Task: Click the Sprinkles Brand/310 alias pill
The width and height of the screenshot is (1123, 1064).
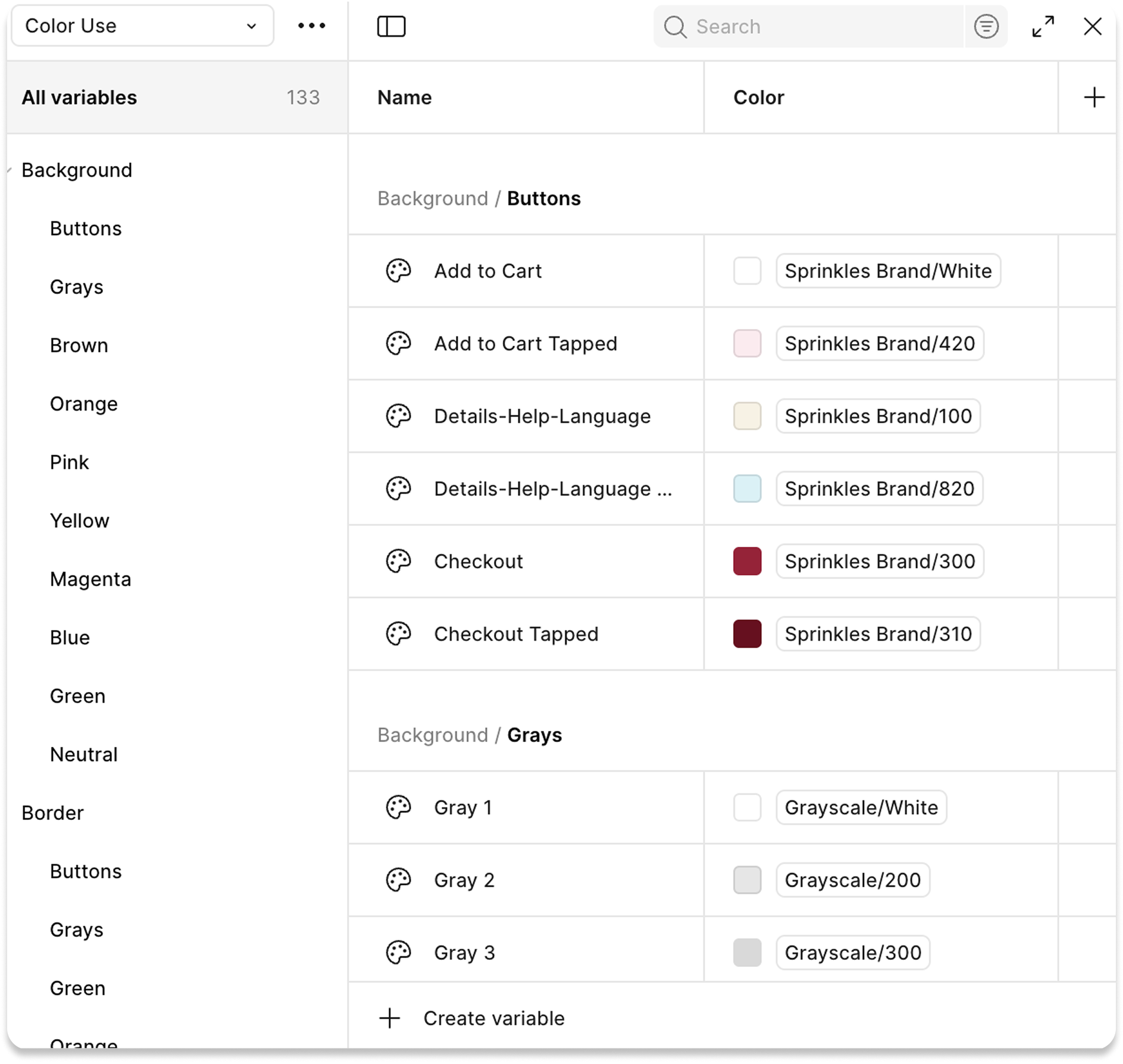Action: pyautogui.click(x=878, y=634)
